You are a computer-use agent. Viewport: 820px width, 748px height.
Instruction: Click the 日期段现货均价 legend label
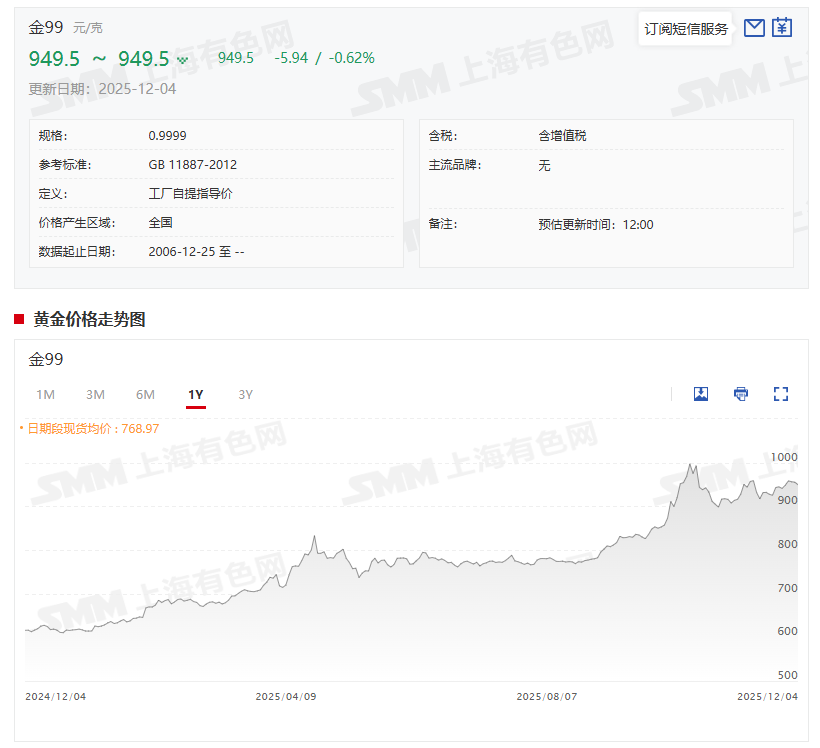92,428
